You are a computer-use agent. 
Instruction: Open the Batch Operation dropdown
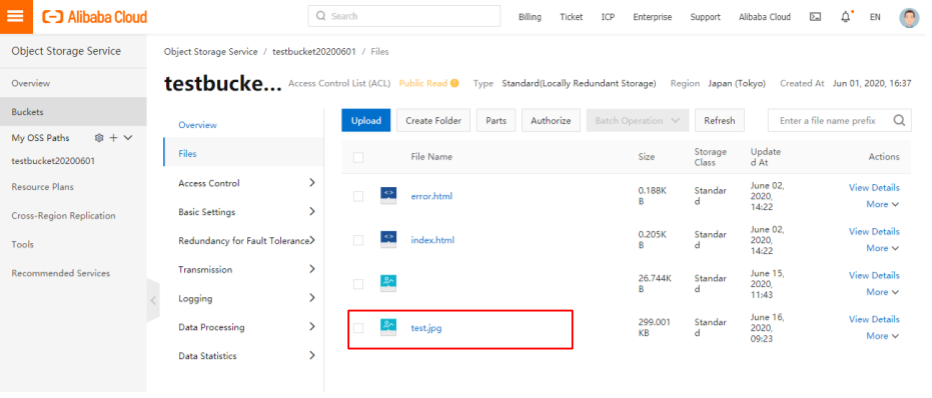pyautogui.click(x=637, y=121)
